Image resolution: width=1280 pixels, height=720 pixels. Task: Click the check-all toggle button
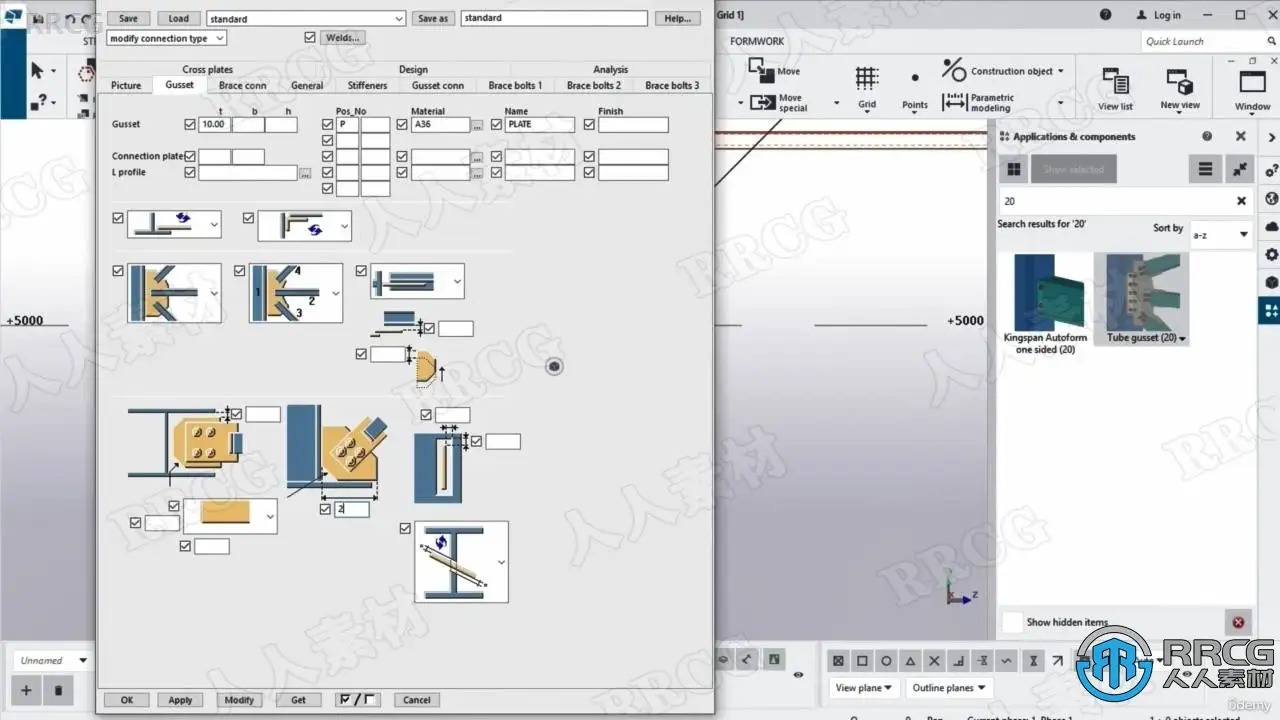pos(357,700)
